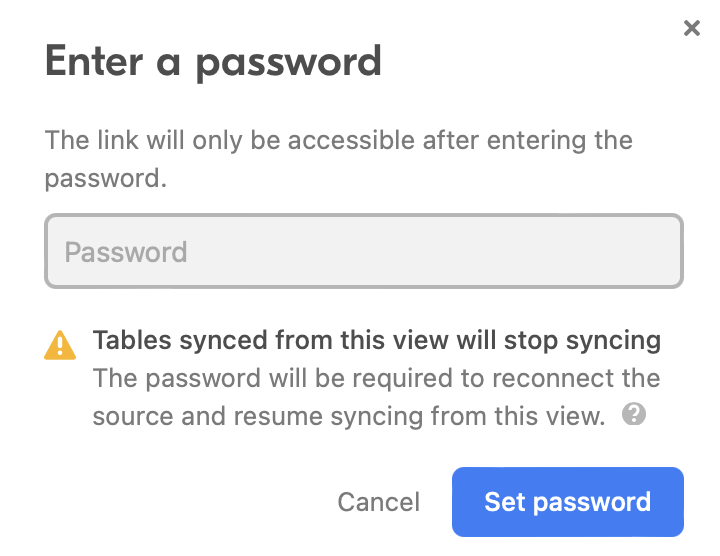
Task: Click the "stop syncing" bold warning text
Action: [582, 341]
